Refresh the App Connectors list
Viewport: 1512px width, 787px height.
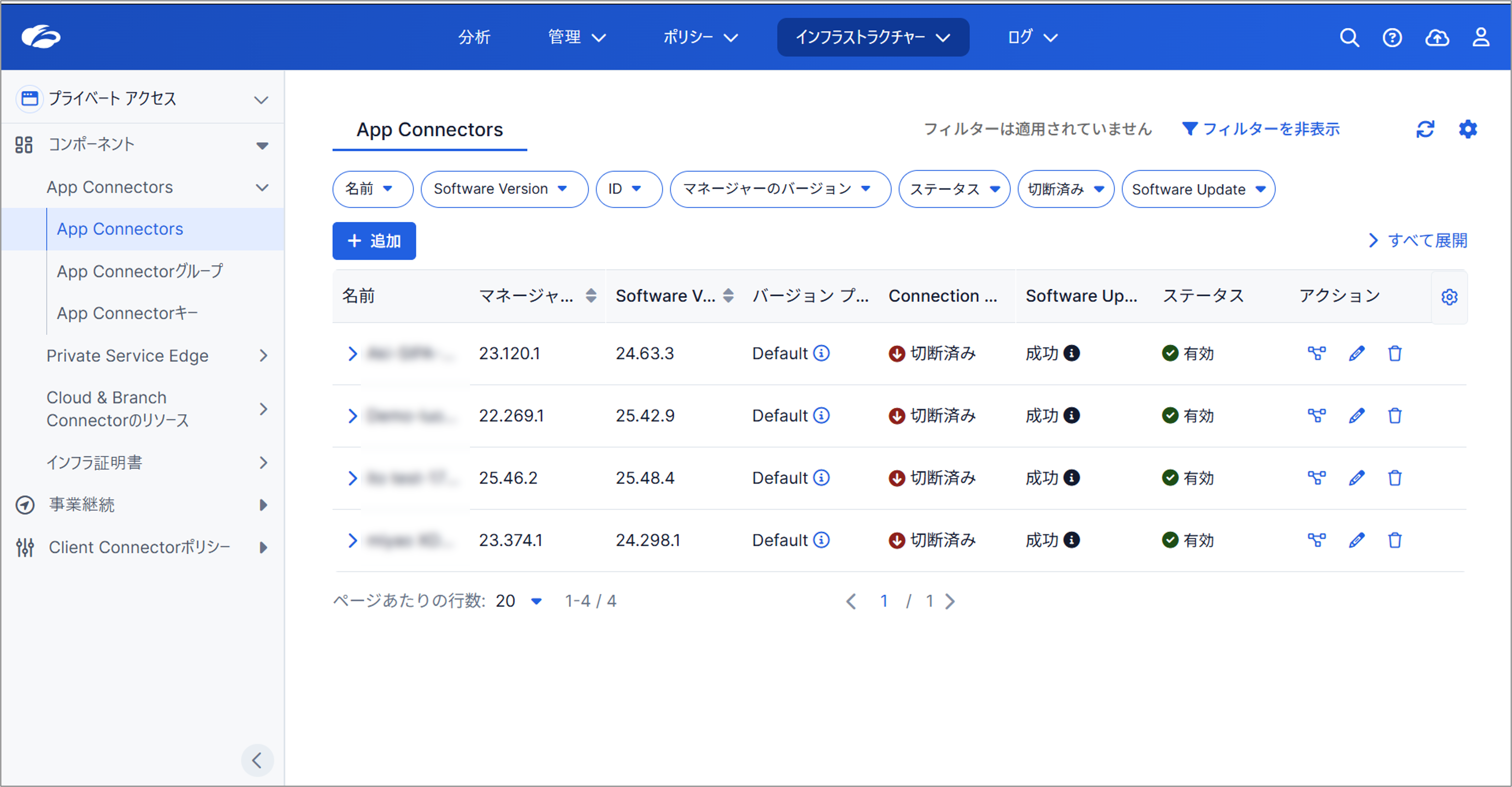click(1426, 129)
